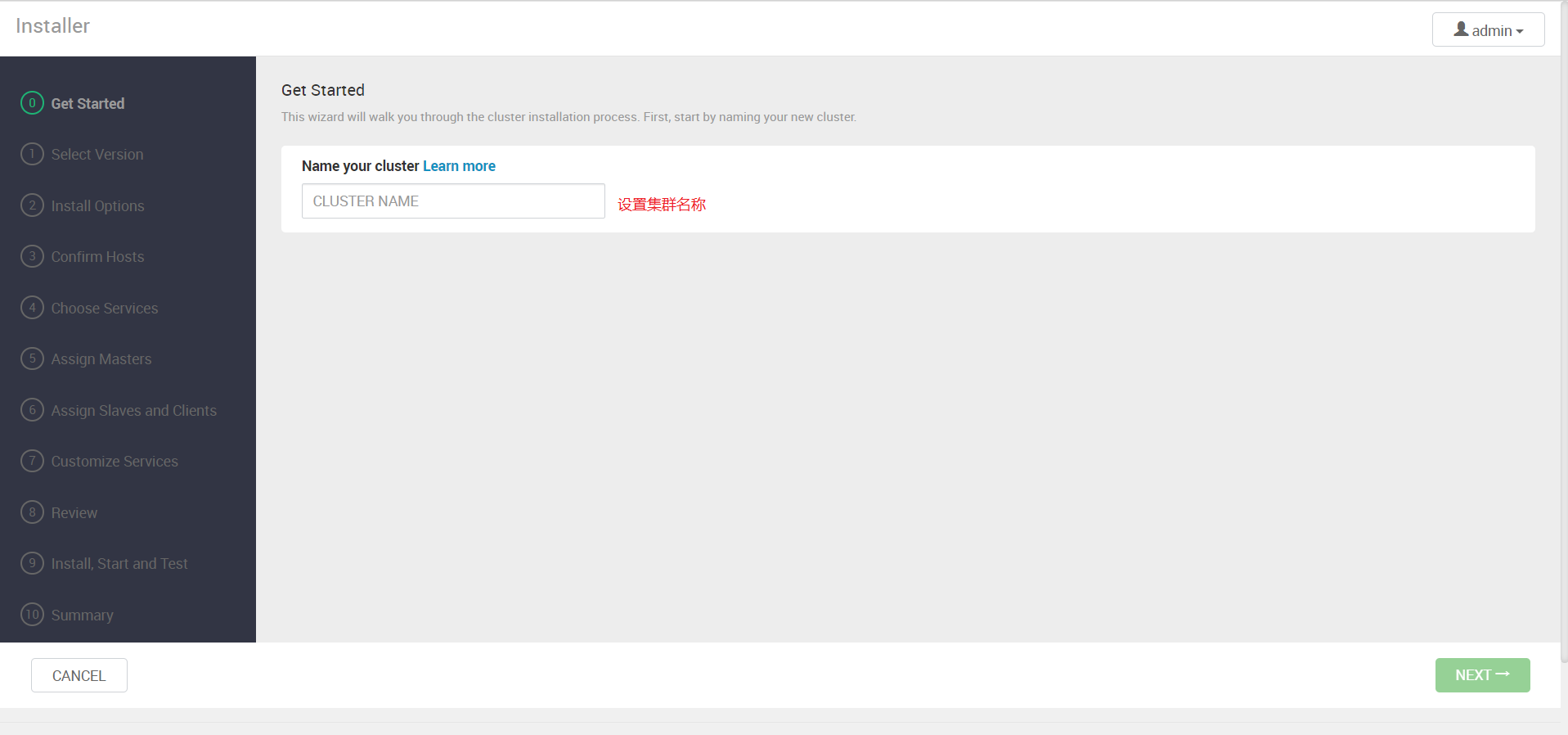Click the step 10 circle icon

pos(32,615)
